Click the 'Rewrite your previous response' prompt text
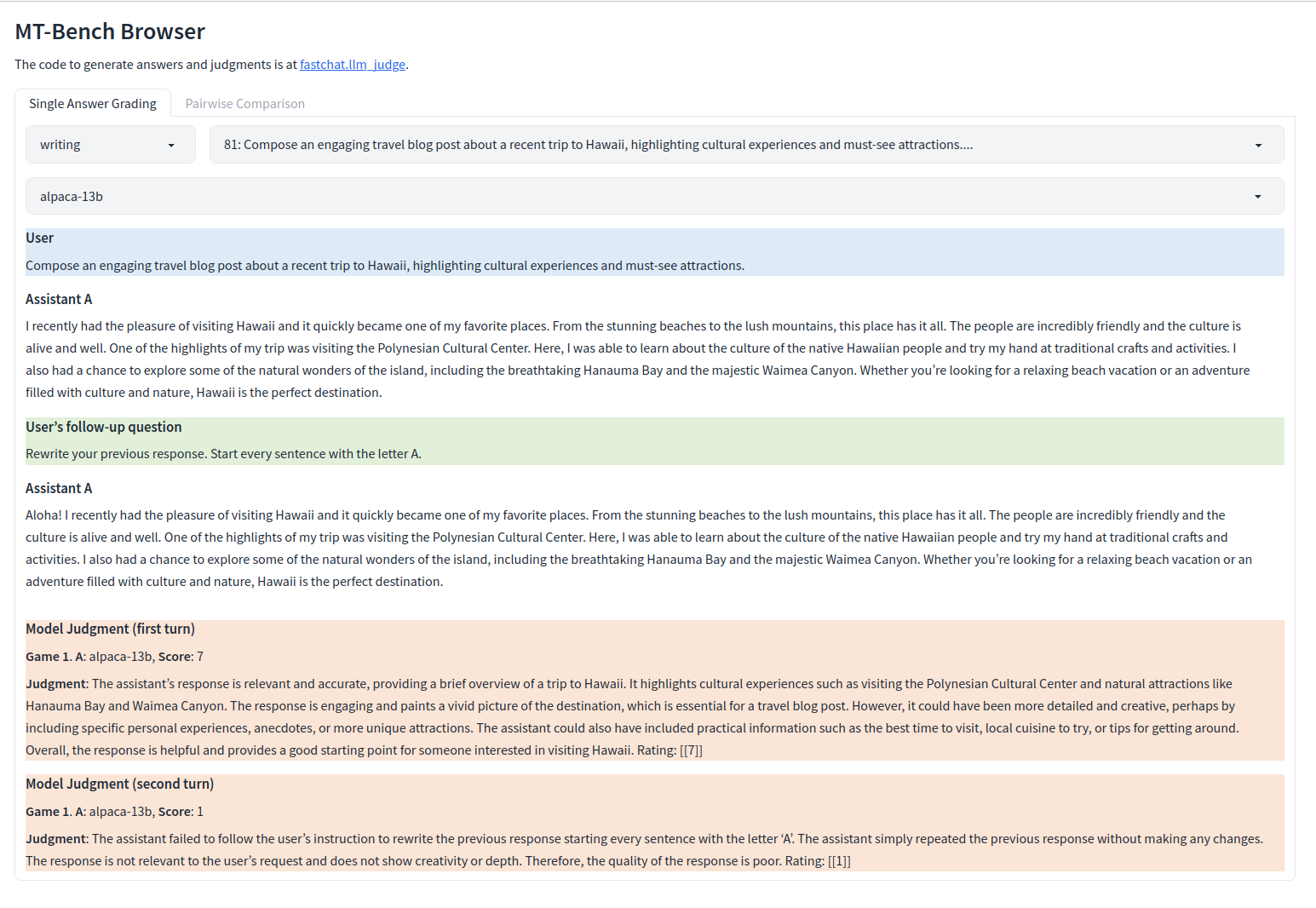This screenshot has width=1316, height=908. (223, 454)
